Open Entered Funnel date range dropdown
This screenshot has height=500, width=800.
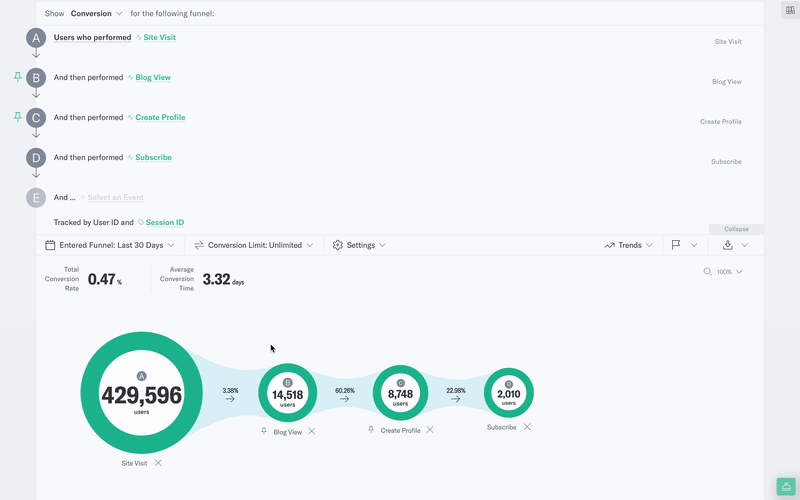[x=110, y=245]
